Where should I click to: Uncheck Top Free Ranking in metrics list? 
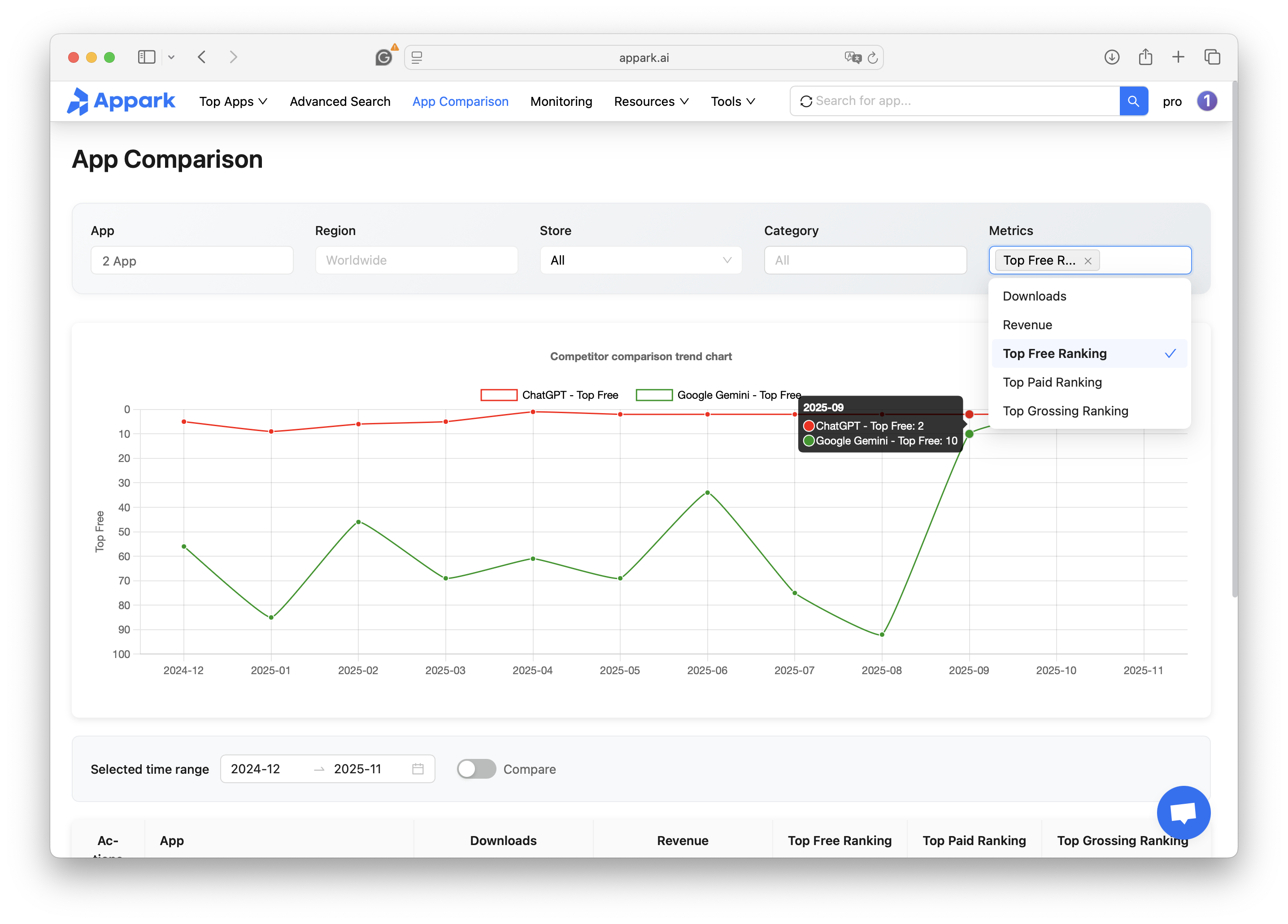1055,353
